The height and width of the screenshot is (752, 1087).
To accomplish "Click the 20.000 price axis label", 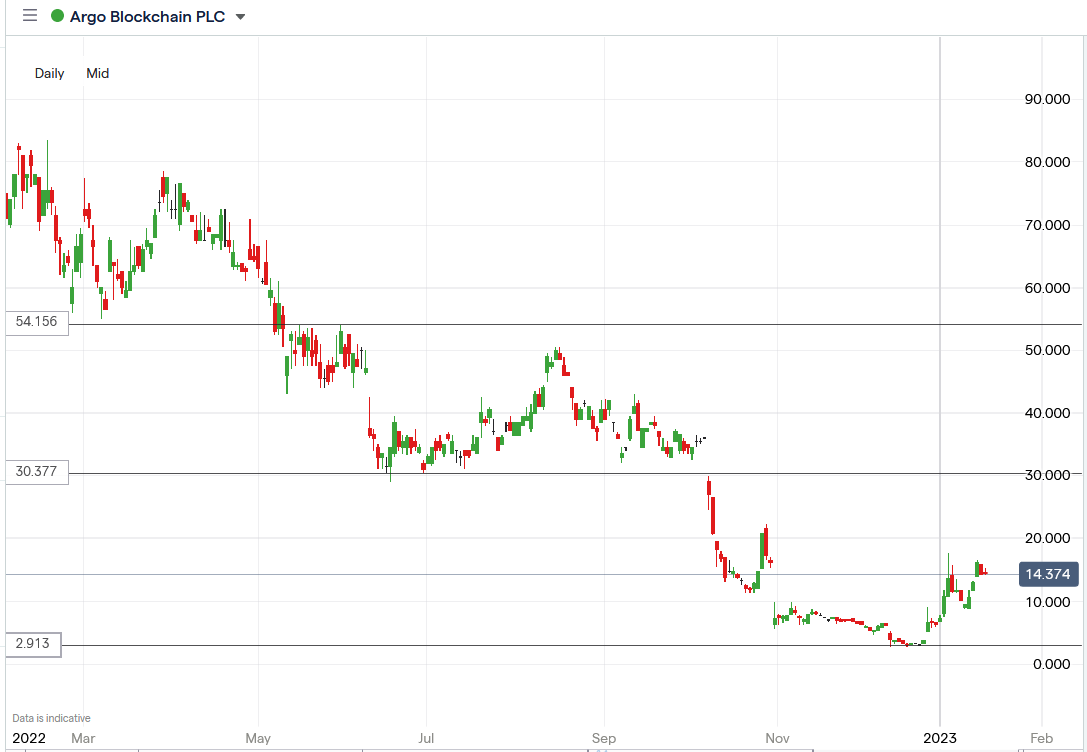I will point(1047,539).
